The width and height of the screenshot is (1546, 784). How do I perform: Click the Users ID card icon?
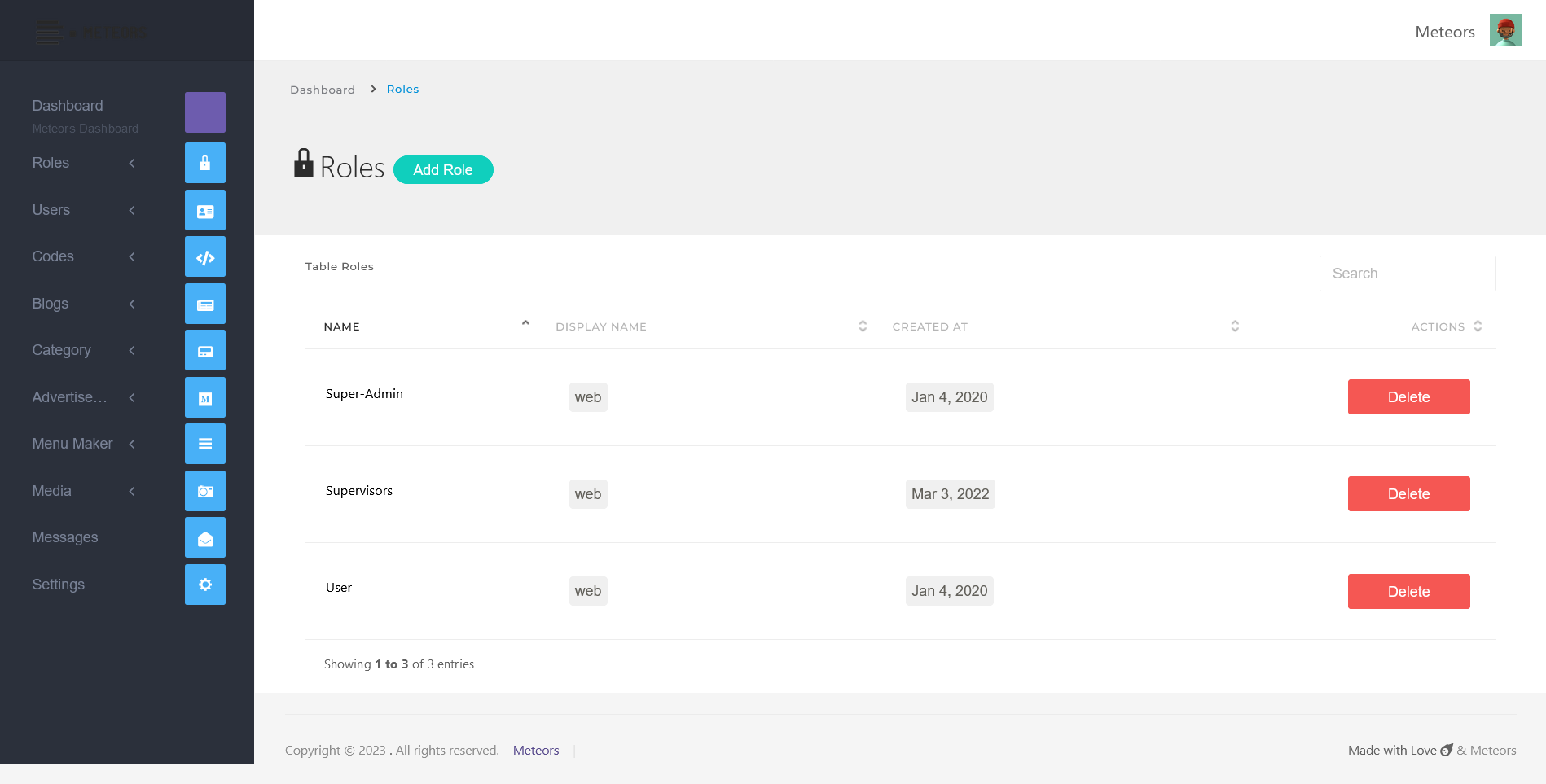click(x=205, y=210)
